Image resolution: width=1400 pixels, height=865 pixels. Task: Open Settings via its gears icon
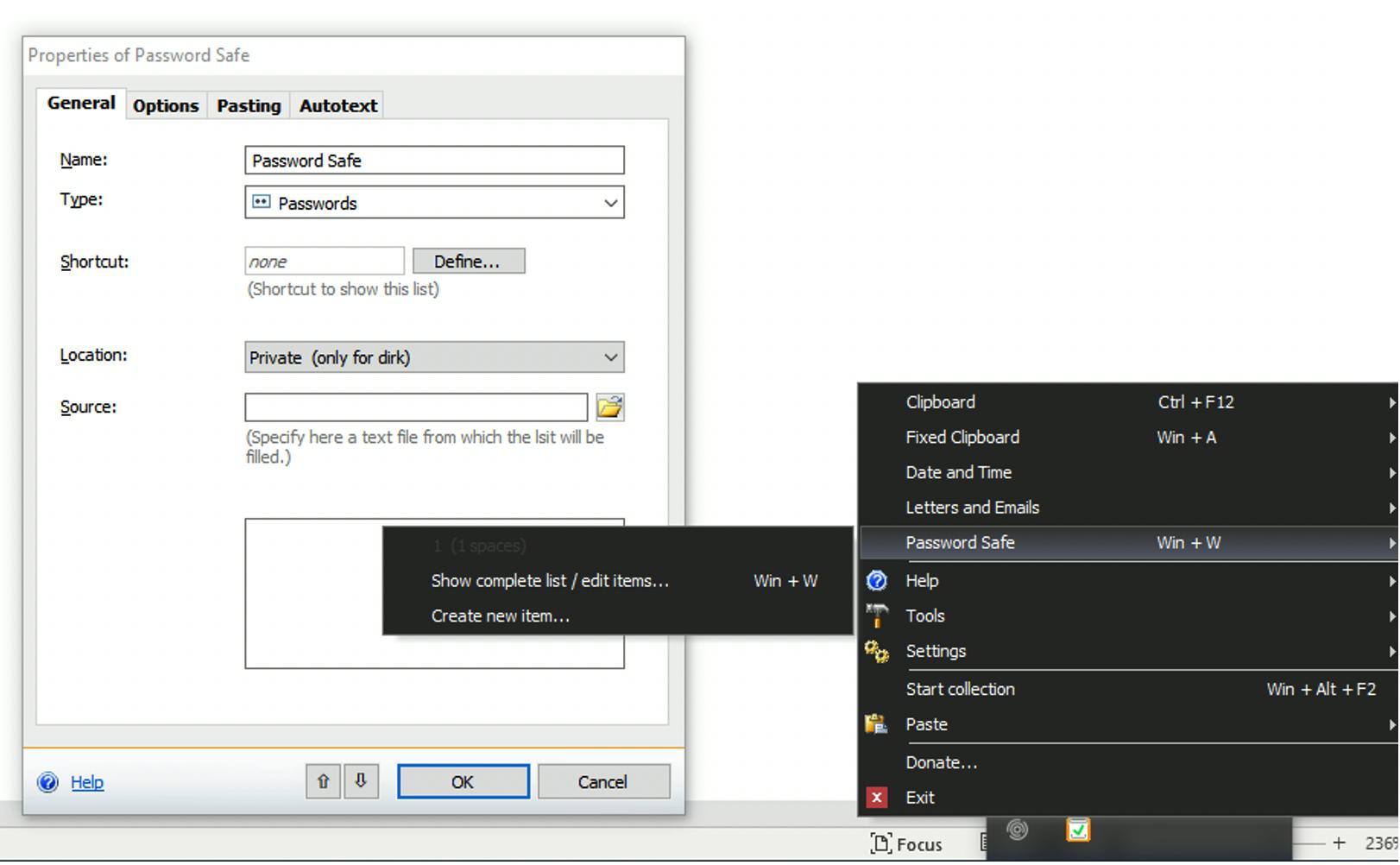pyautogui.click(x=876, y=651)
